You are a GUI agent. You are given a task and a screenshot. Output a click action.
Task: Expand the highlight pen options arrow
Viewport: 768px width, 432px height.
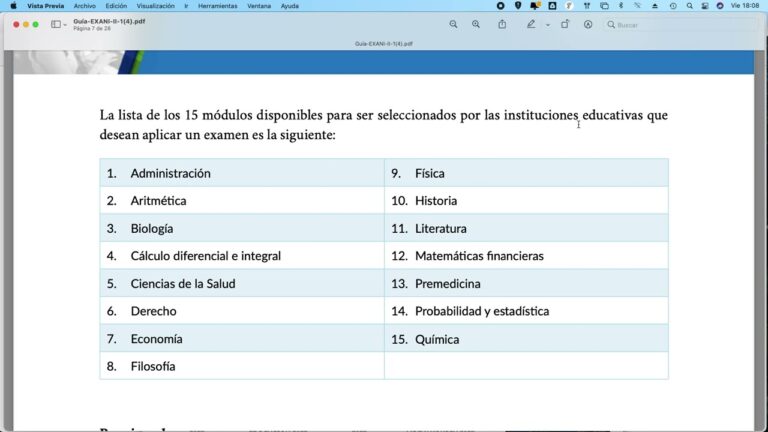(x=548, y=25)
